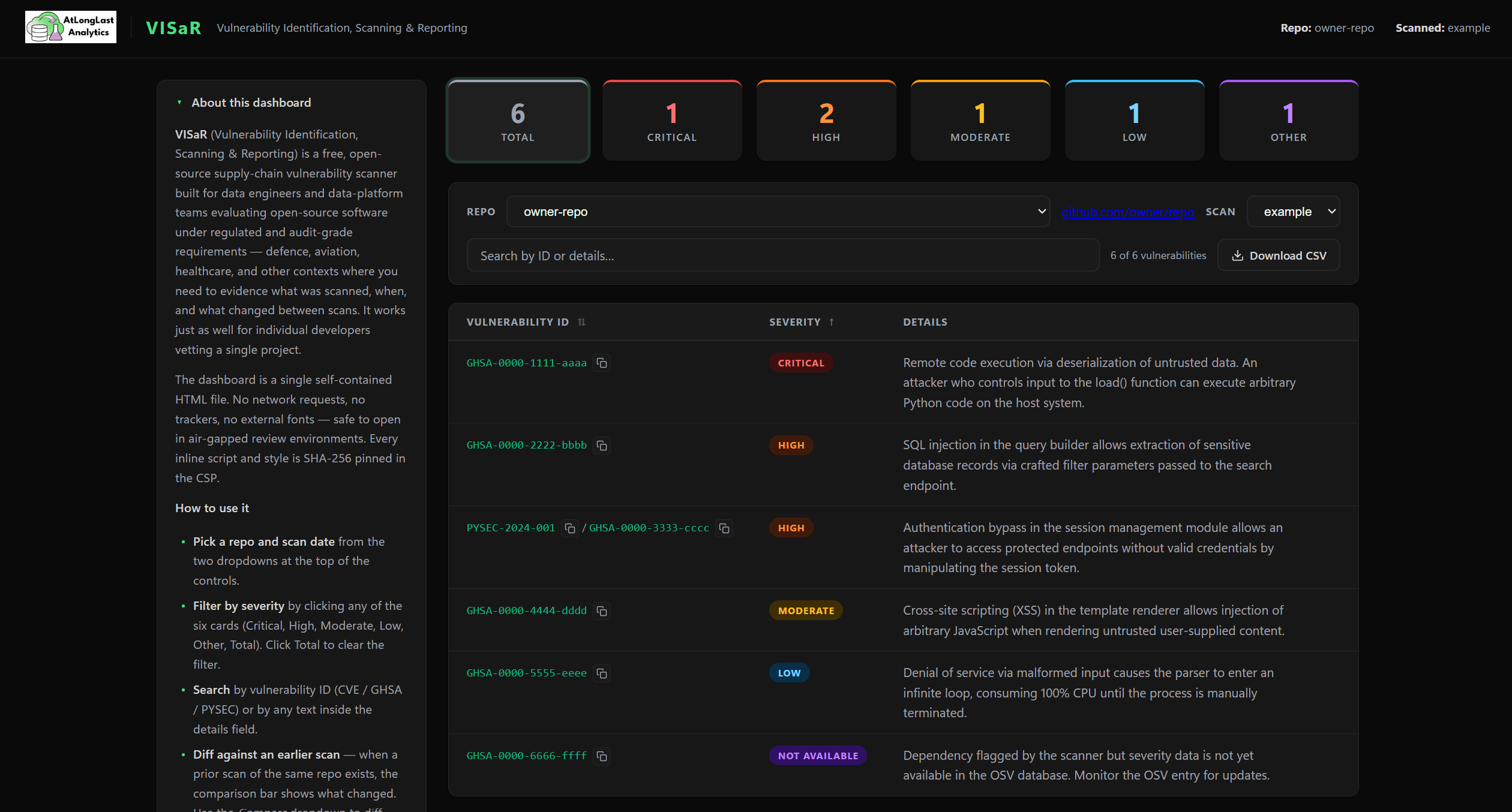Click the Cross-site scripting details text
The image size is (1512, 812).
pyautogui.click(x=1094, y=621)
